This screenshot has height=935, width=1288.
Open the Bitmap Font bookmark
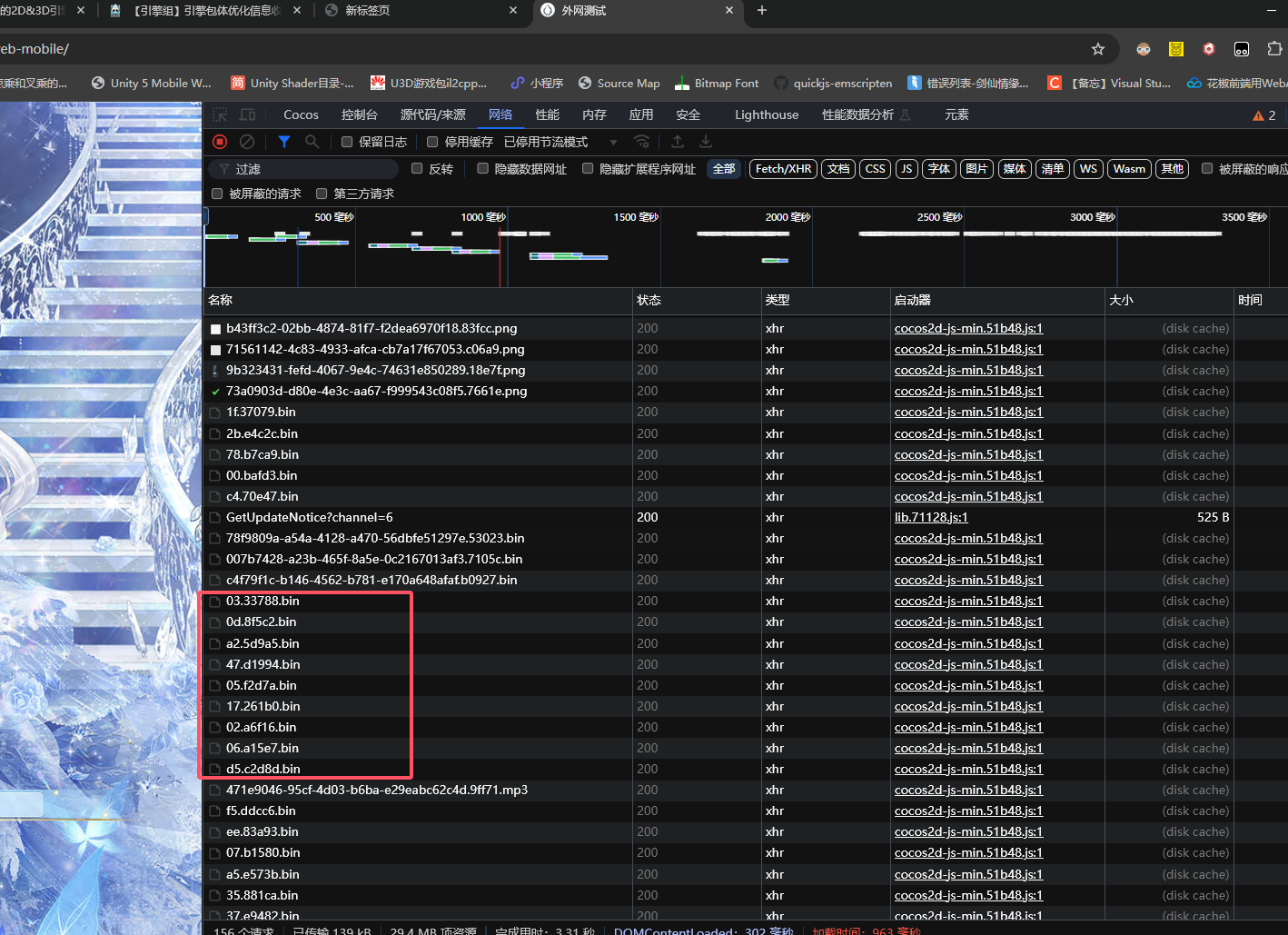tap(717, 83)
